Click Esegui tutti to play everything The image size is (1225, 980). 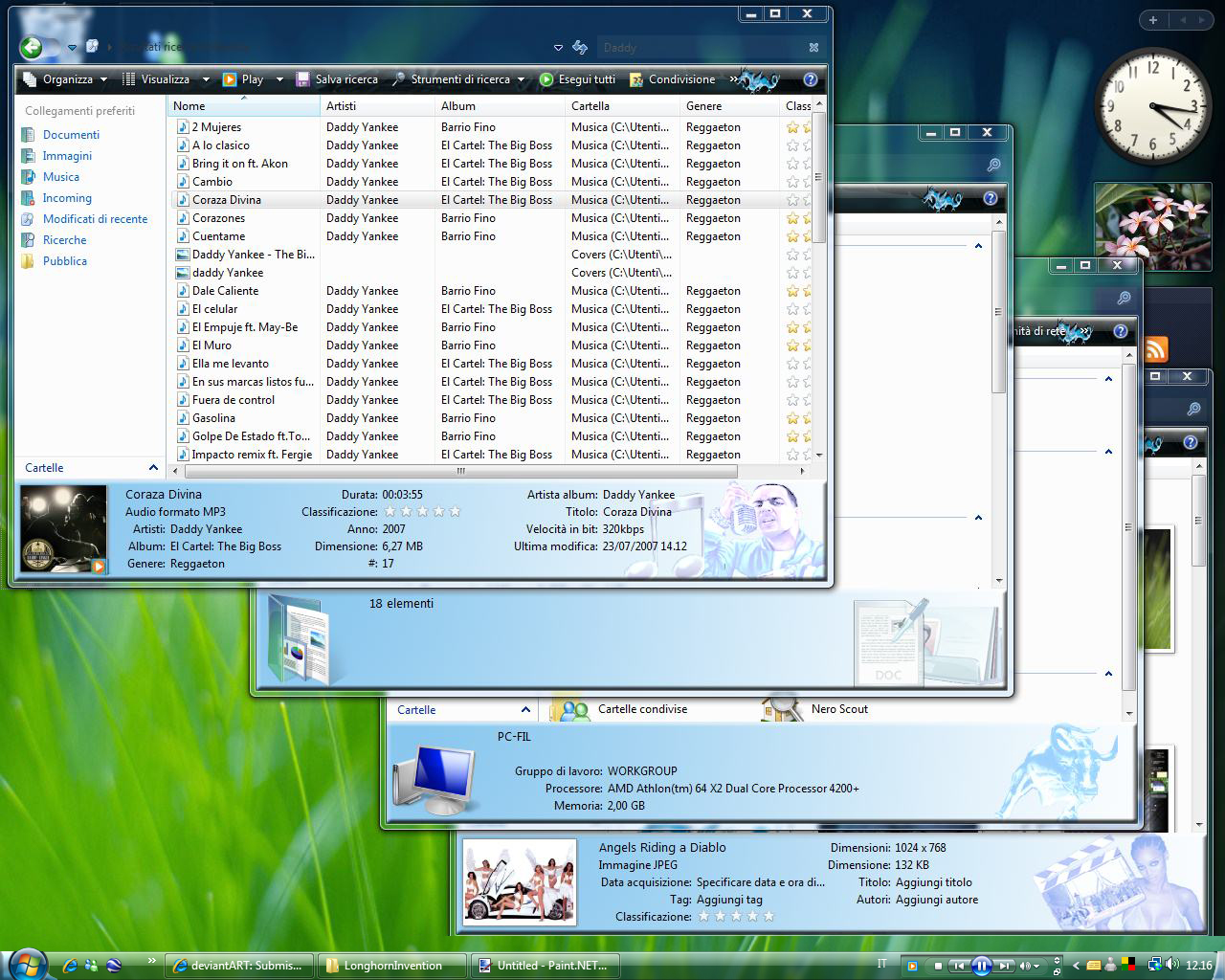[577, 79]
